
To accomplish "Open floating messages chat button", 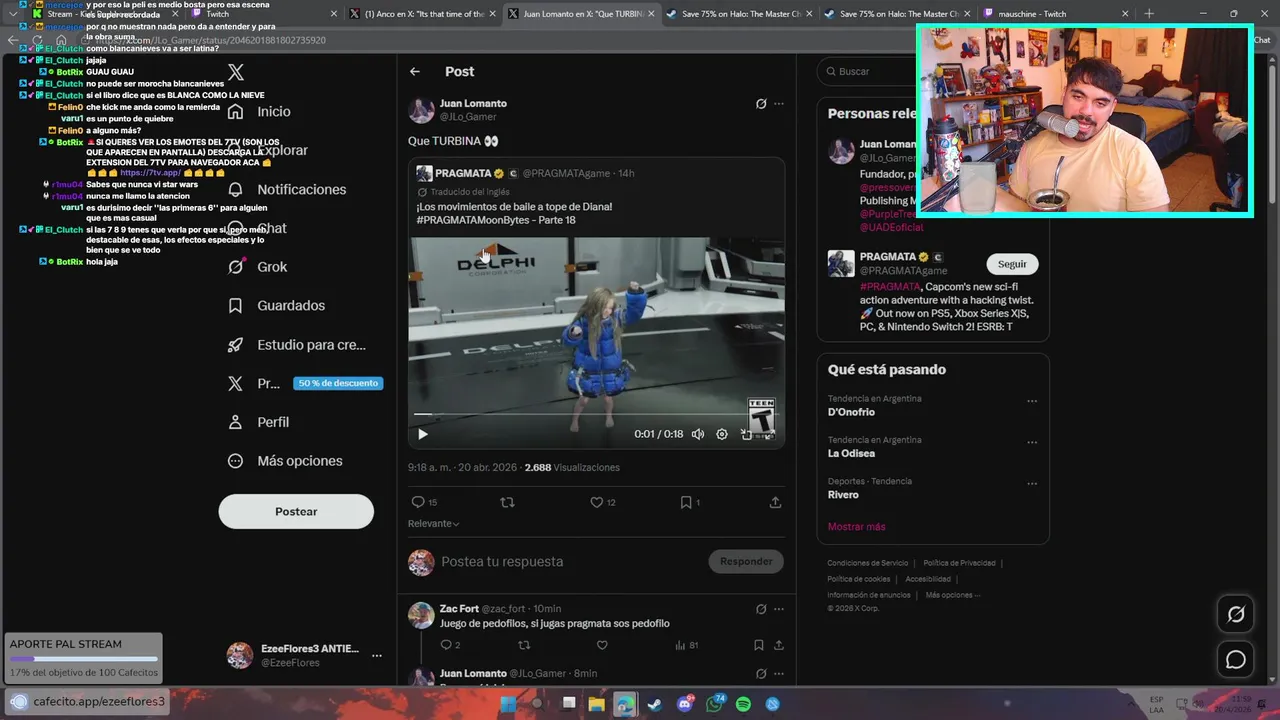I will click(1236, 660).
